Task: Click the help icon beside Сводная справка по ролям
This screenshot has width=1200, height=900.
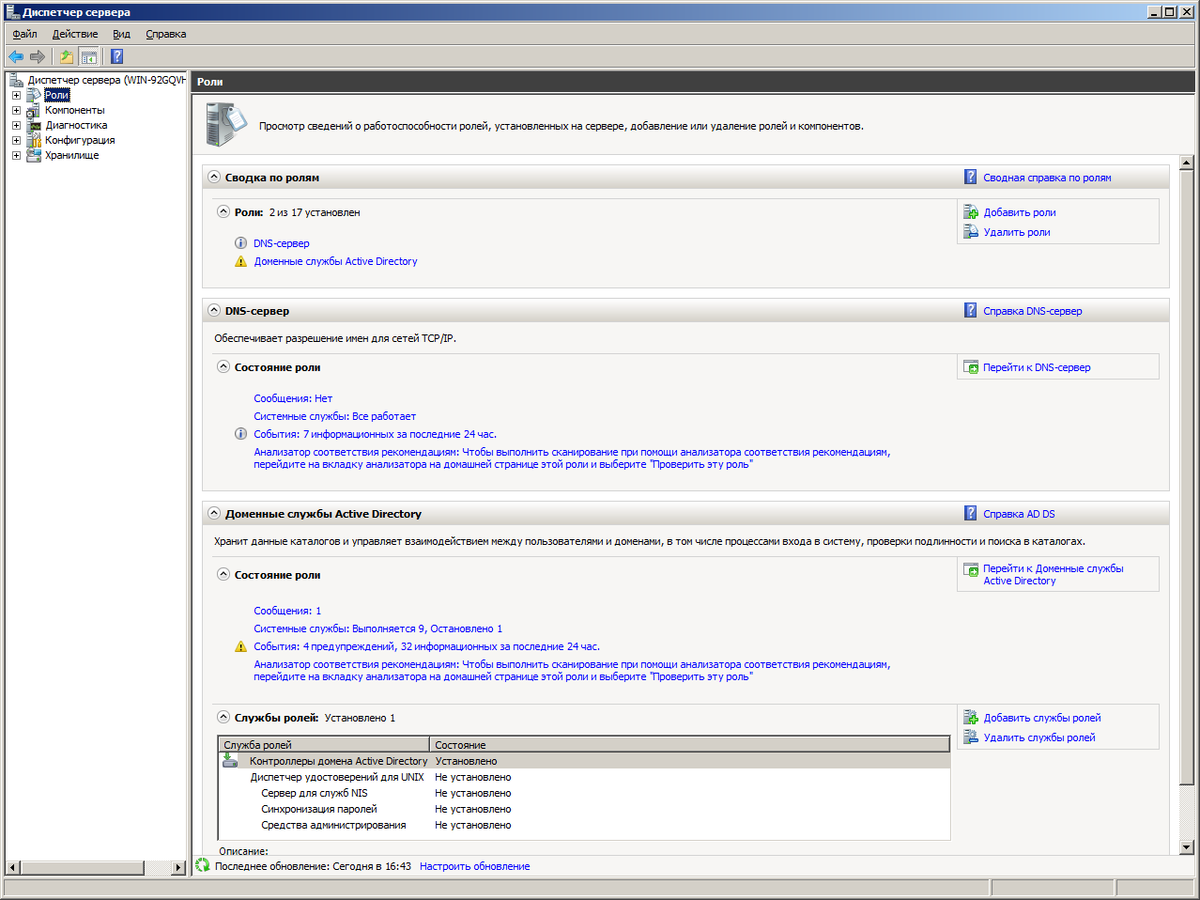Action: pos(970,177)
